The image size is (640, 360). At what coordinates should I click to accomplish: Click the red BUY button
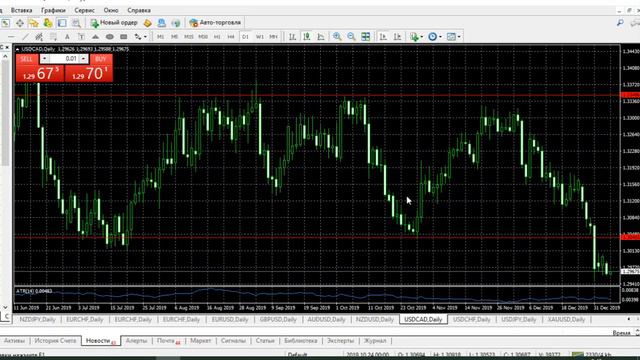point(89,68)
